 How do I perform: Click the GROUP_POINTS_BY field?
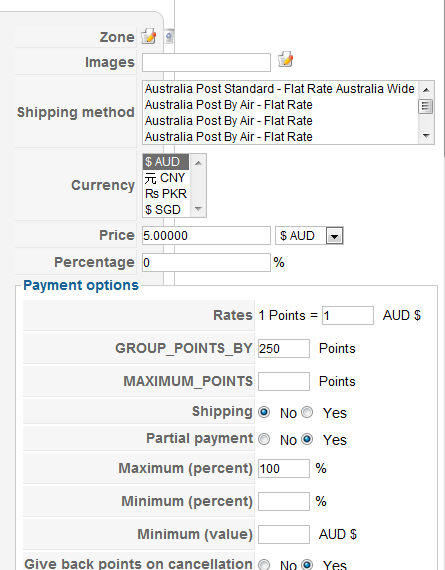[x=284, y=349]
